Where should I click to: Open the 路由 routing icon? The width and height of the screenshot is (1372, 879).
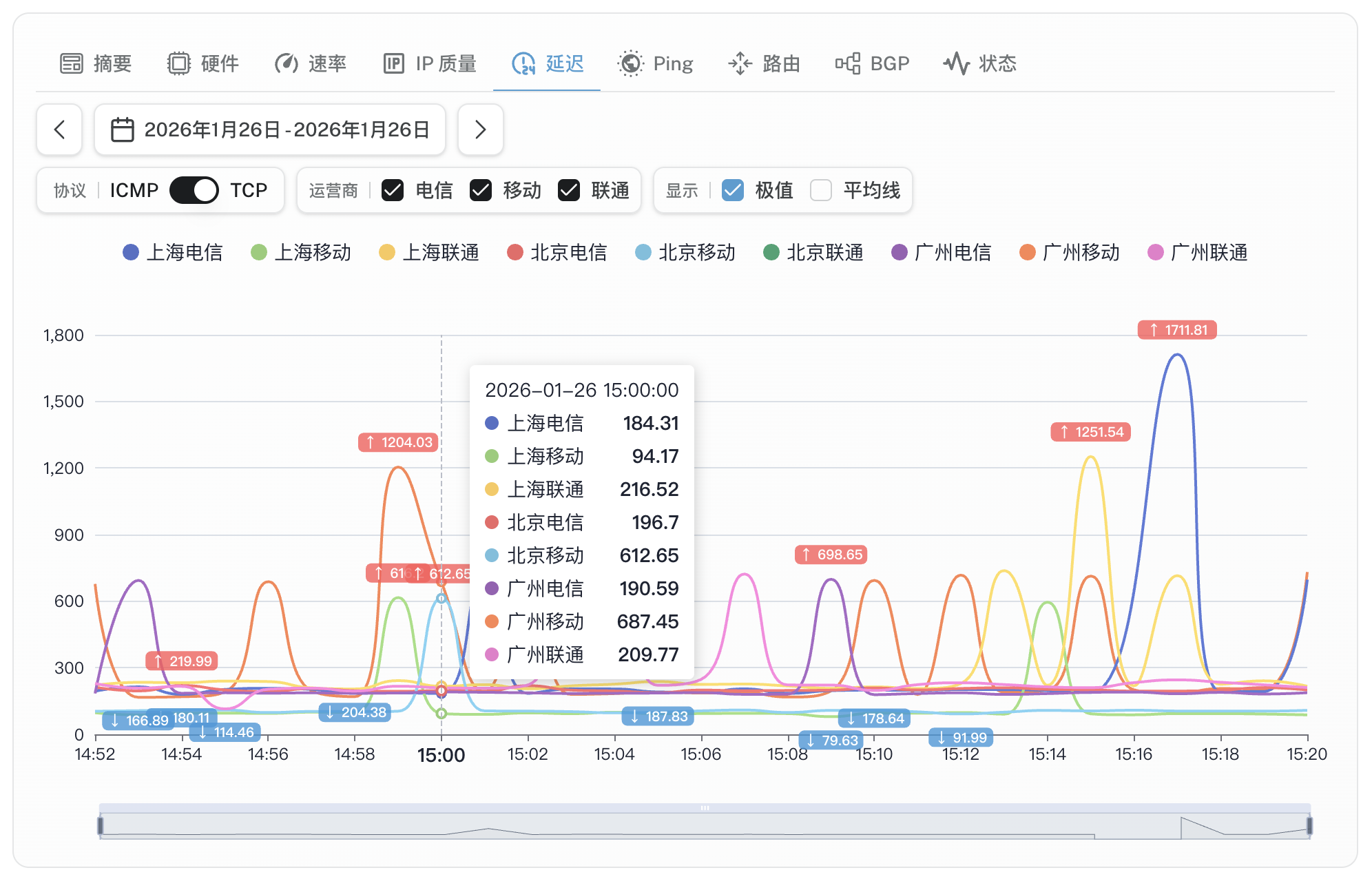[740, 63]
